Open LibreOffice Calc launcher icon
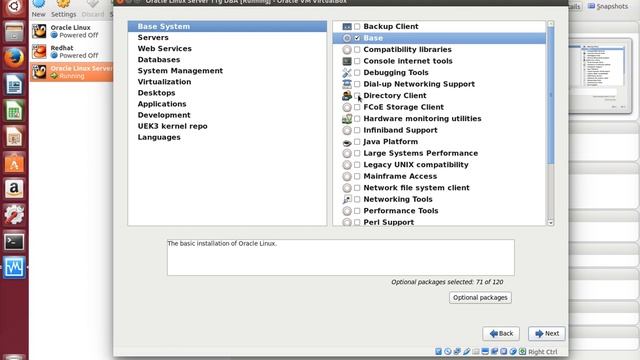This screenshot has height=360, width=640. click(x=14, y=111)
